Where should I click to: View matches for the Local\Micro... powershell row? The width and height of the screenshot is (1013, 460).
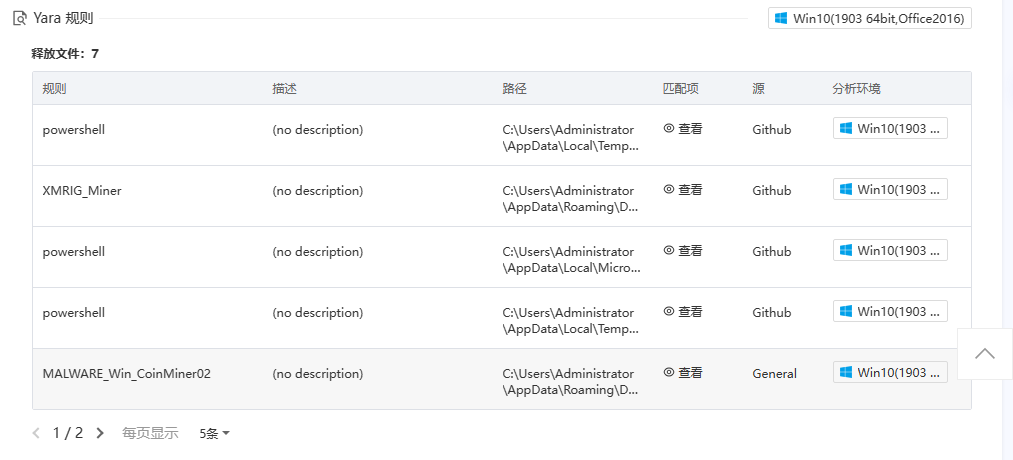[683, 250]
